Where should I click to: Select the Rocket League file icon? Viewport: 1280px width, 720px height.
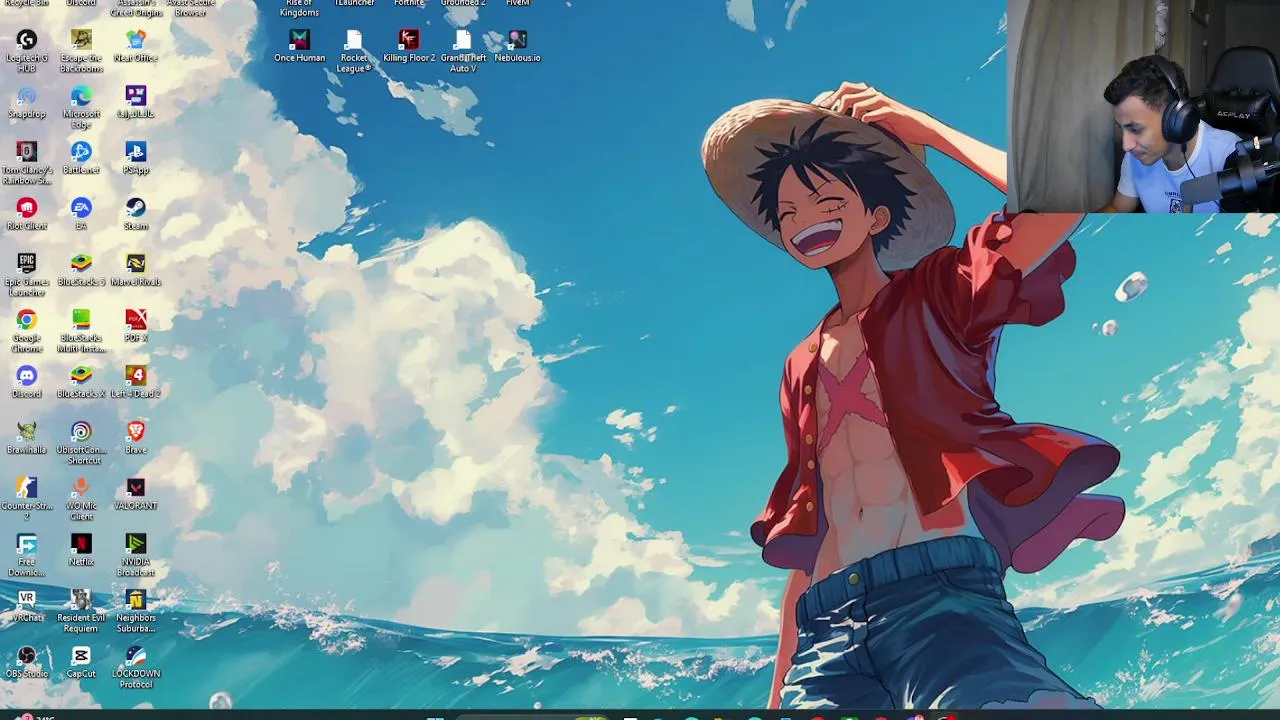tap(354, 40)
